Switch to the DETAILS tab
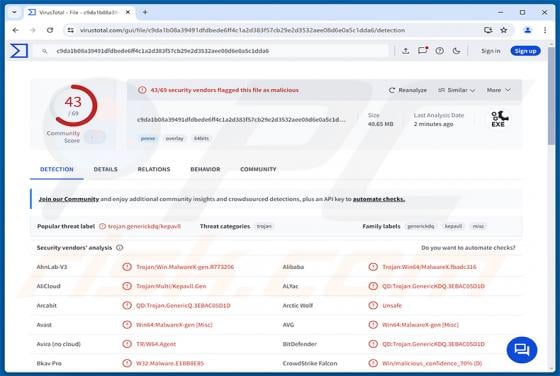This screenshot has height=376, width=560. 105,169
